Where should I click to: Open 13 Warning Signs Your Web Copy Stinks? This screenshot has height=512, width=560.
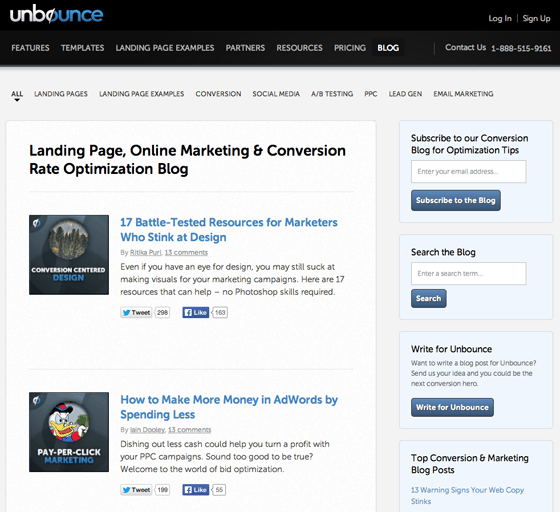pos(467,496)
